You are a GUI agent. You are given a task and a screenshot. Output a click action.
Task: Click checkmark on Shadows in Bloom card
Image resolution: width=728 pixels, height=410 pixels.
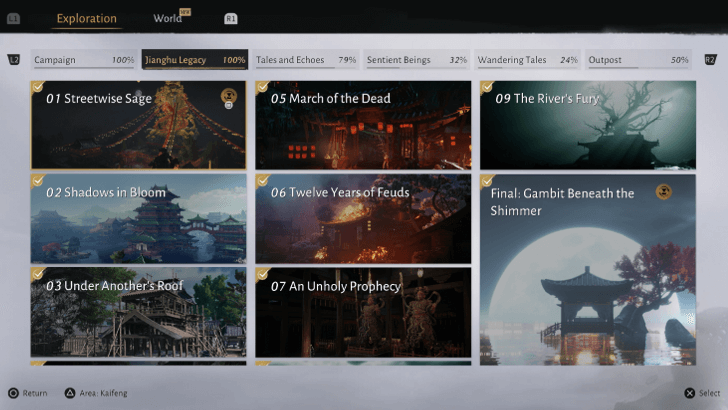point(38,180)
